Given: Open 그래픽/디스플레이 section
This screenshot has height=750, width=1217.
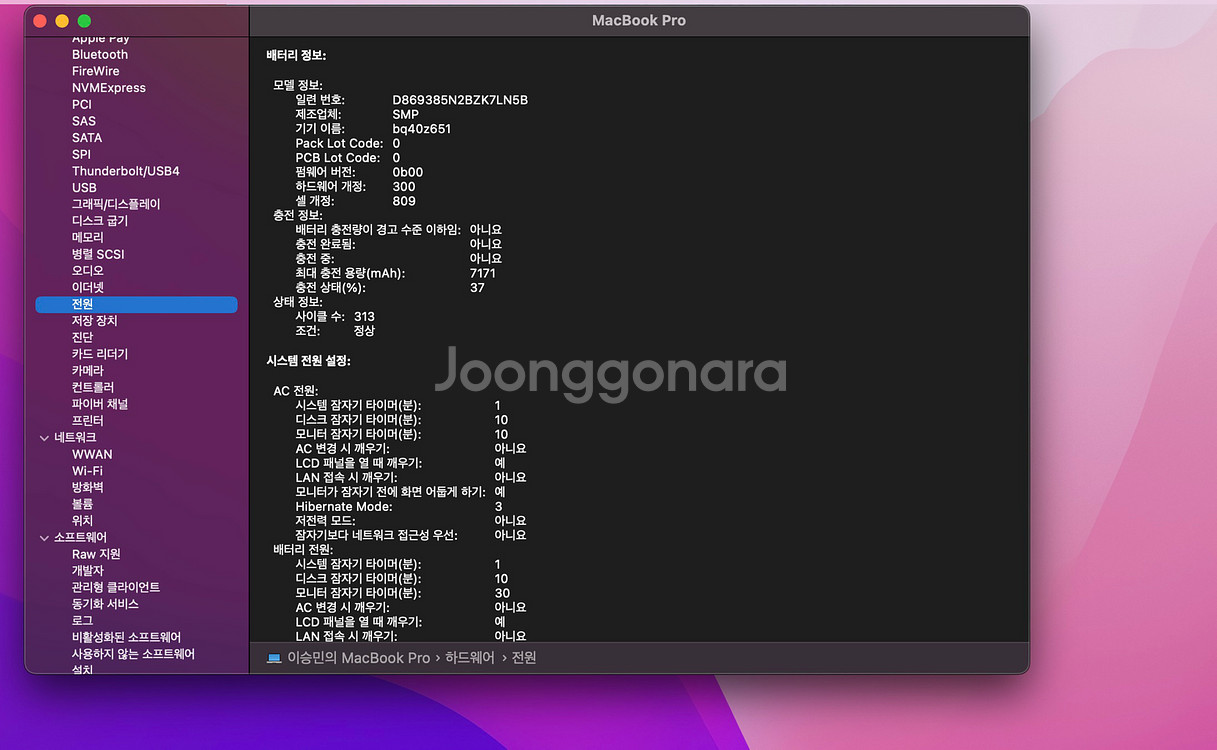Looking at the screenshot, I should [116, 204].
